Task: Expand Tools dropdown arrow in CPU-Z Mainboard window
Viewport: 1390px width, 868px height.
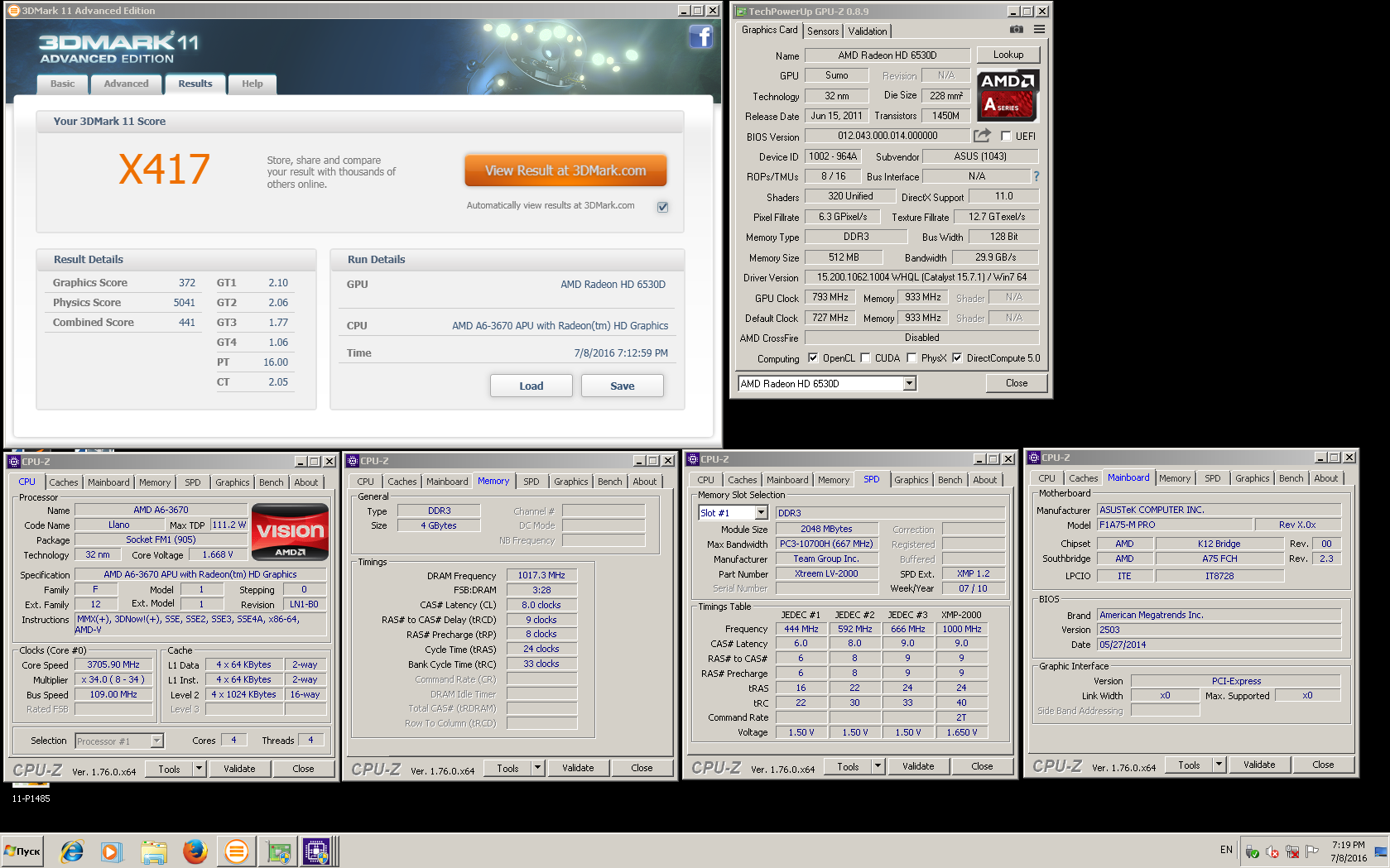Action: click(x=1219, y=765)
